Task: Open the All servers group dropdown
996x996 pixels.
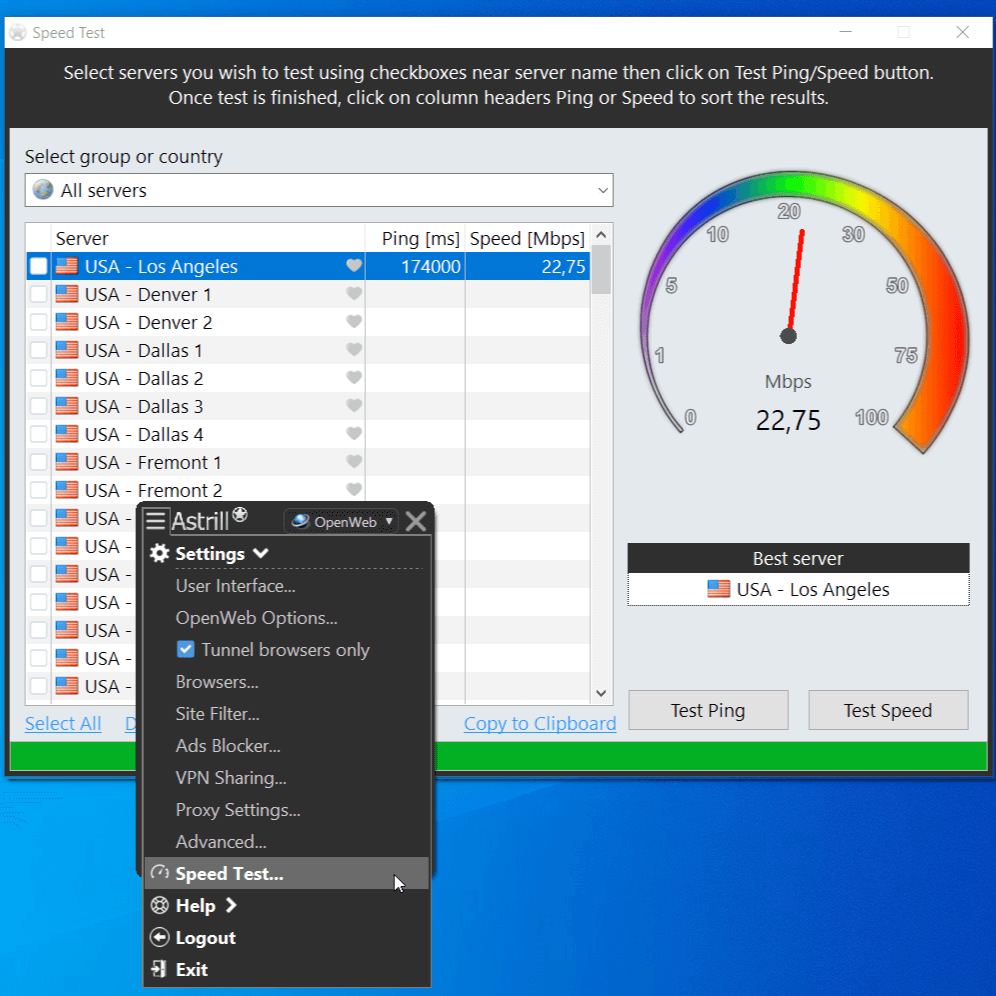Action: click(x=319, y=190)
